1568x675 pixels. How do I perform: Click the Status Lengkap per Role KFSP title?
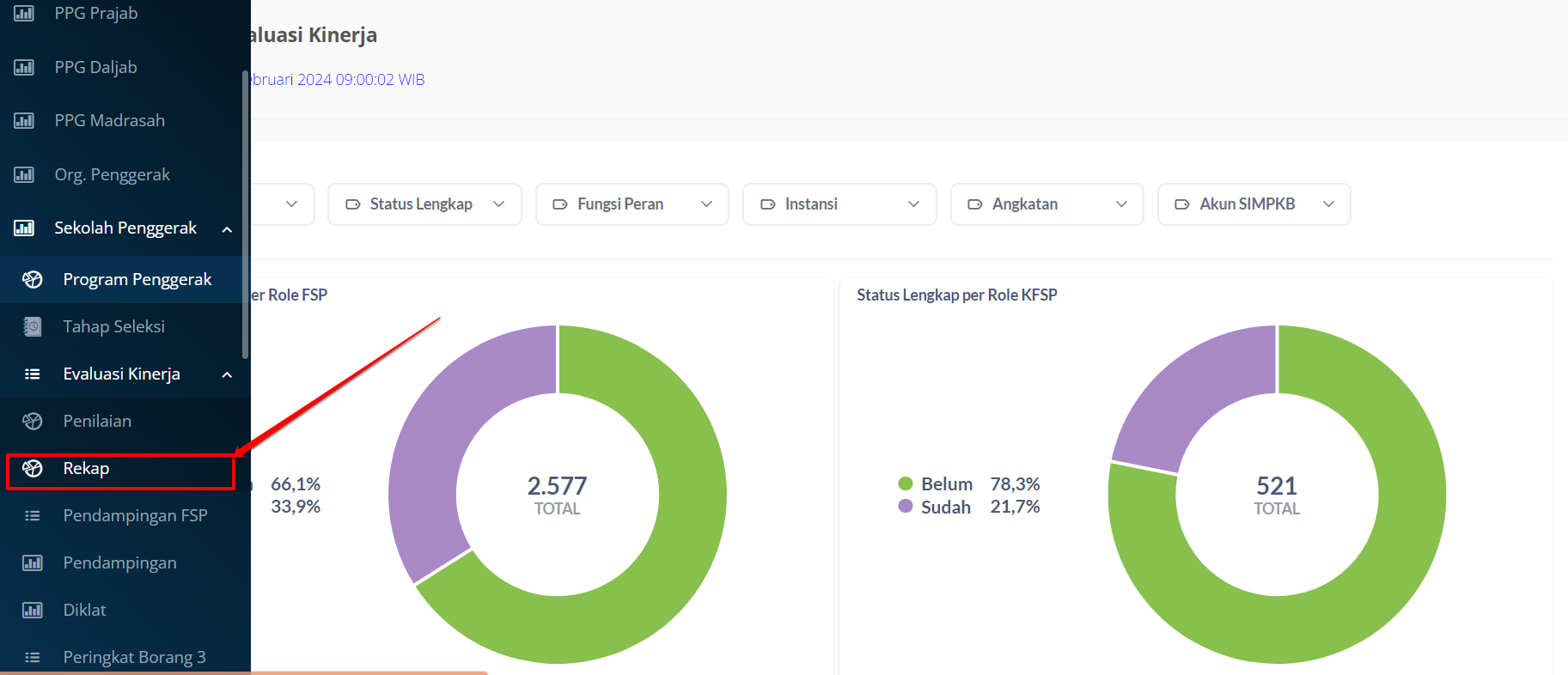[957, 295]
